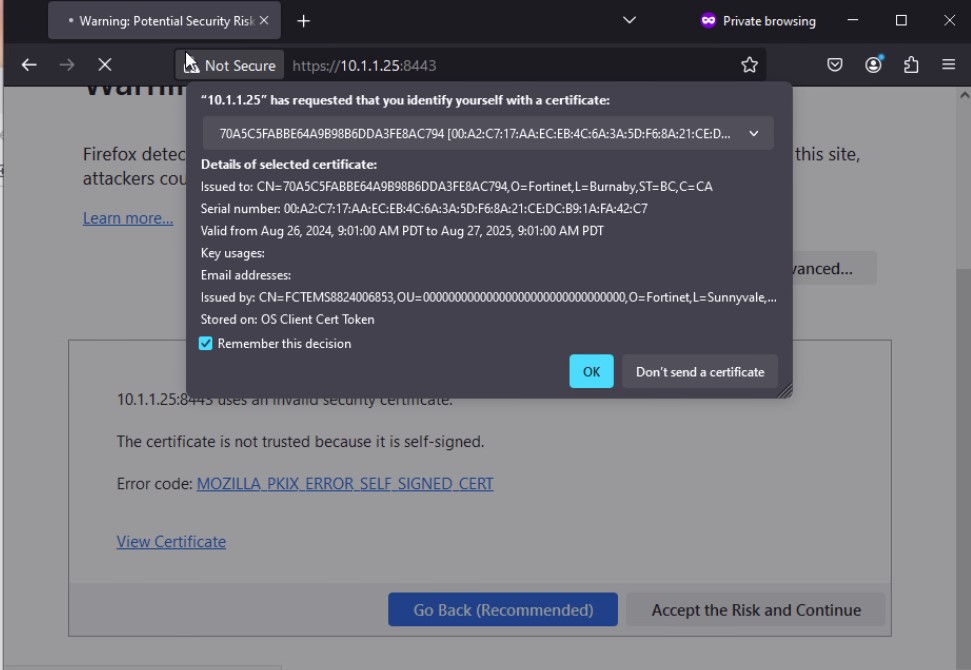Viewport: 971px width, 670px height.
Task: Click the scrollbar up arrow
Action: [x=964, y=95]
